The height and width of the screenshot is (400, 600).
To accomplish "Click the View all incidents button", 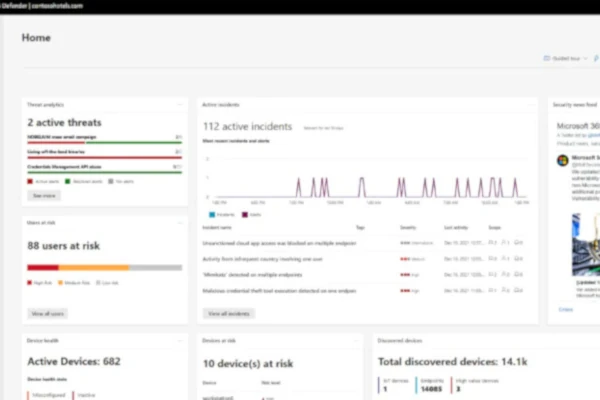I will [x=229, y=313].
